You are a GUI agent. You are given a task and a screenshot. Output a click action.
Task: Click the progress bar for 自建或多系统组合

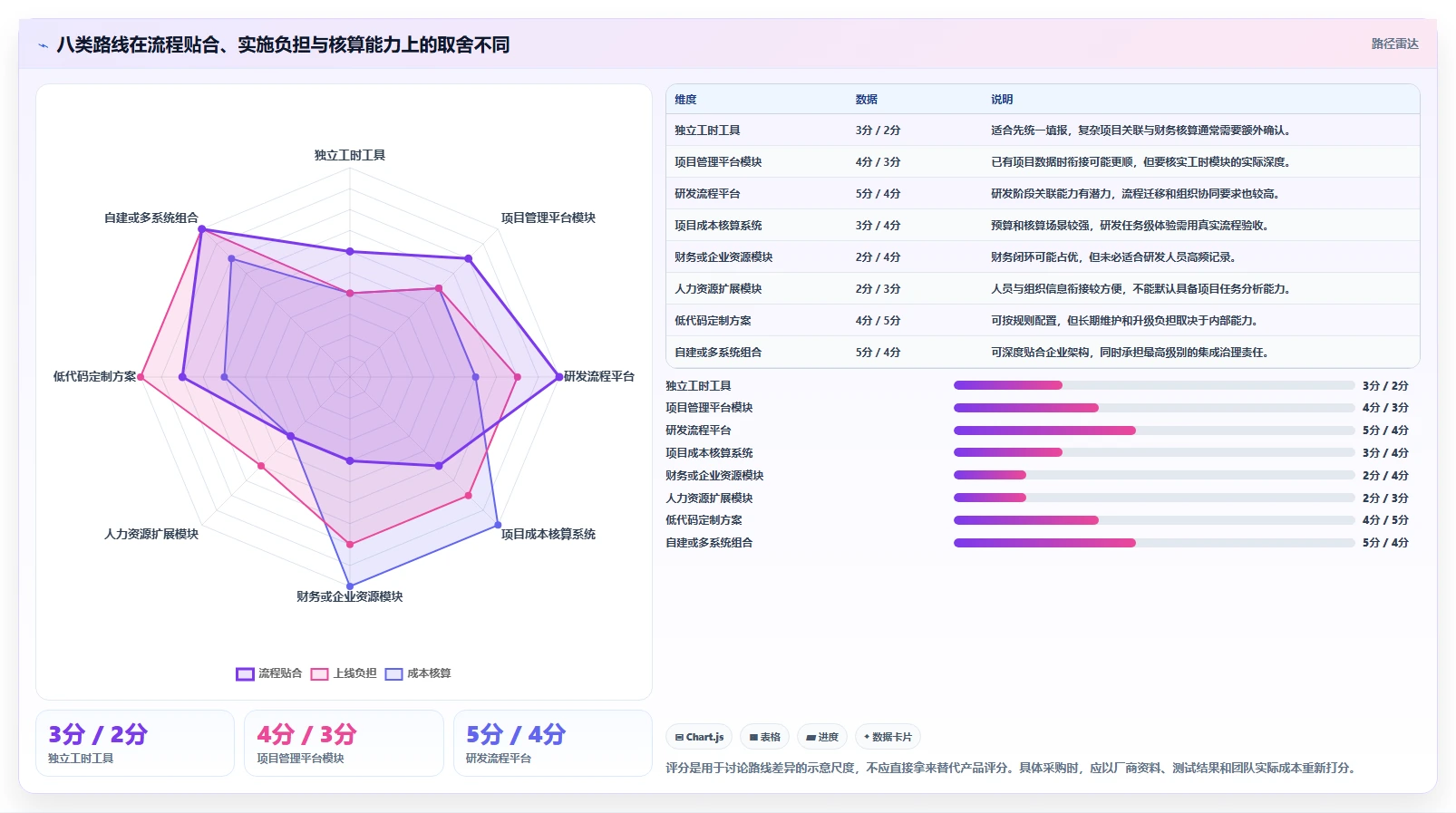coord(1154,543)
